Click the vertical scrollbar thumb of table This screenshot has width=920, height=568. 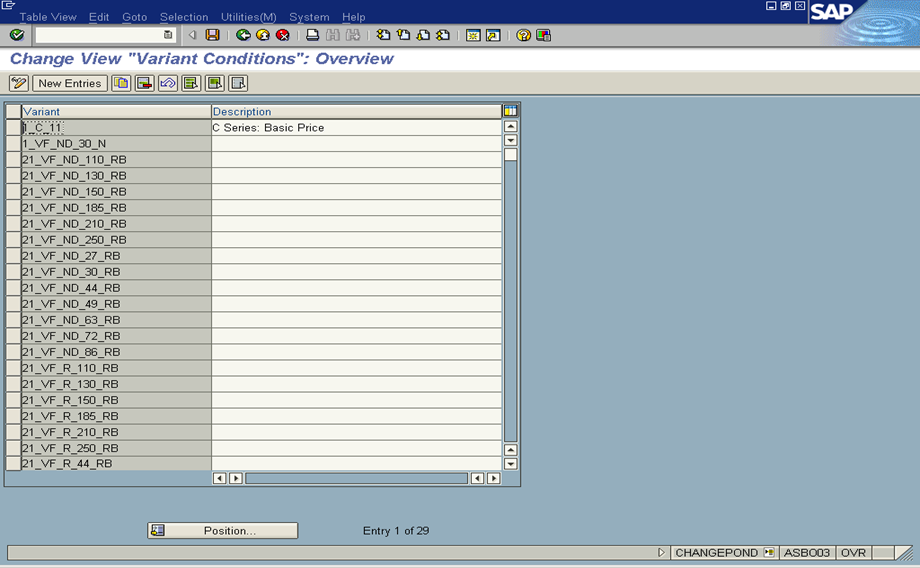pos(510,154)
